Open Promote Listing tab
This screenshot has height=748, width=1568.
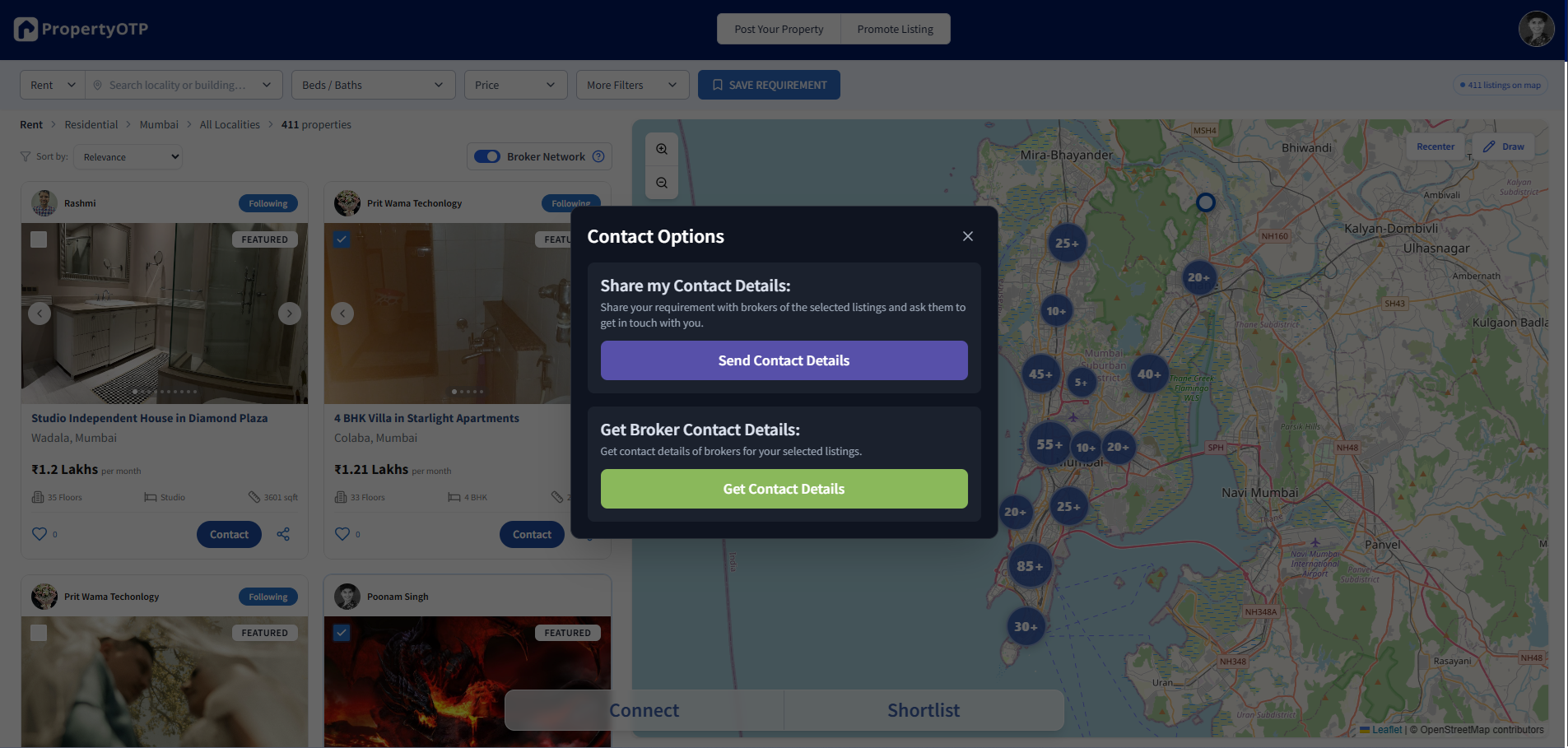click(x=895, y=29)
